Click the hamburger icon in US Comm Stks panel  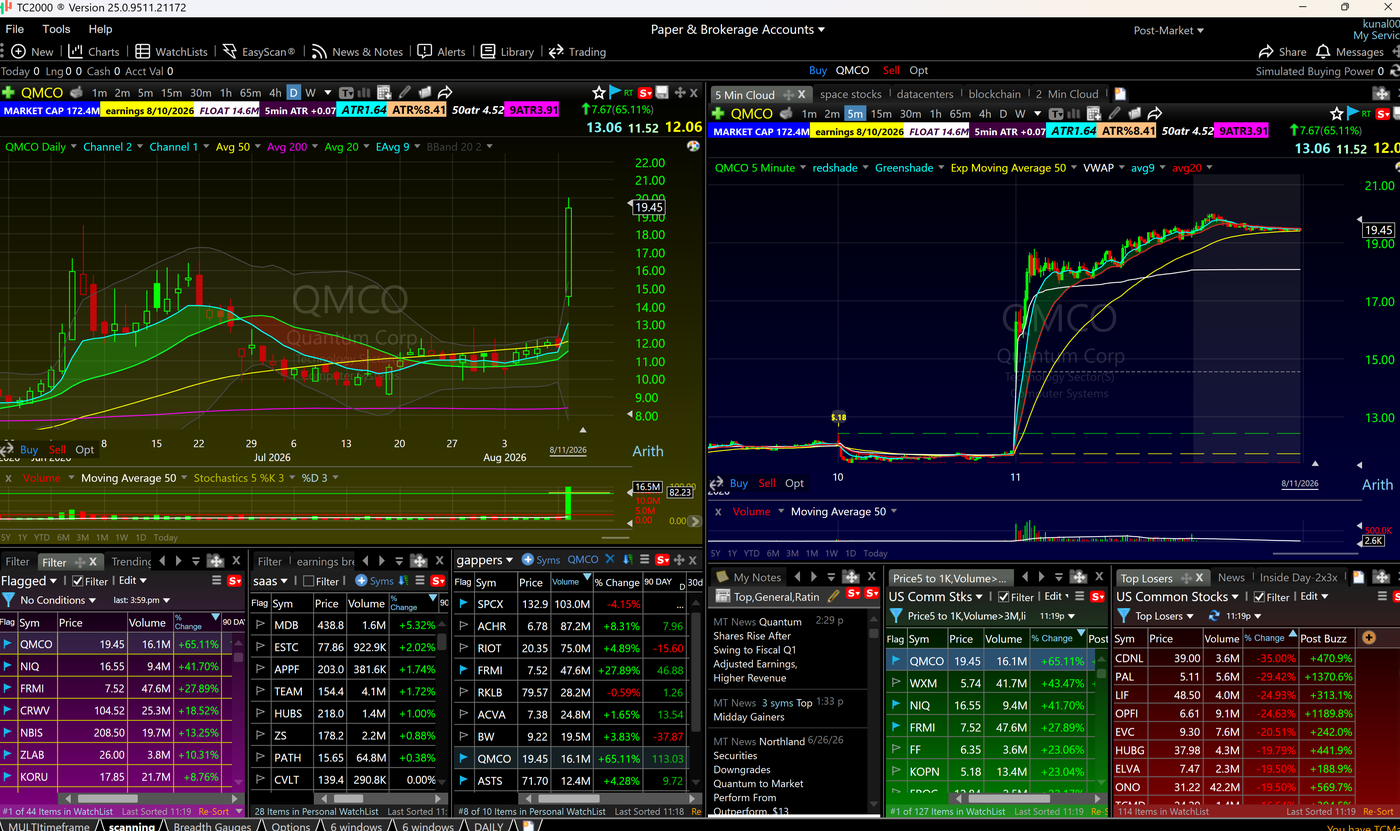[x=1079, y=596]
